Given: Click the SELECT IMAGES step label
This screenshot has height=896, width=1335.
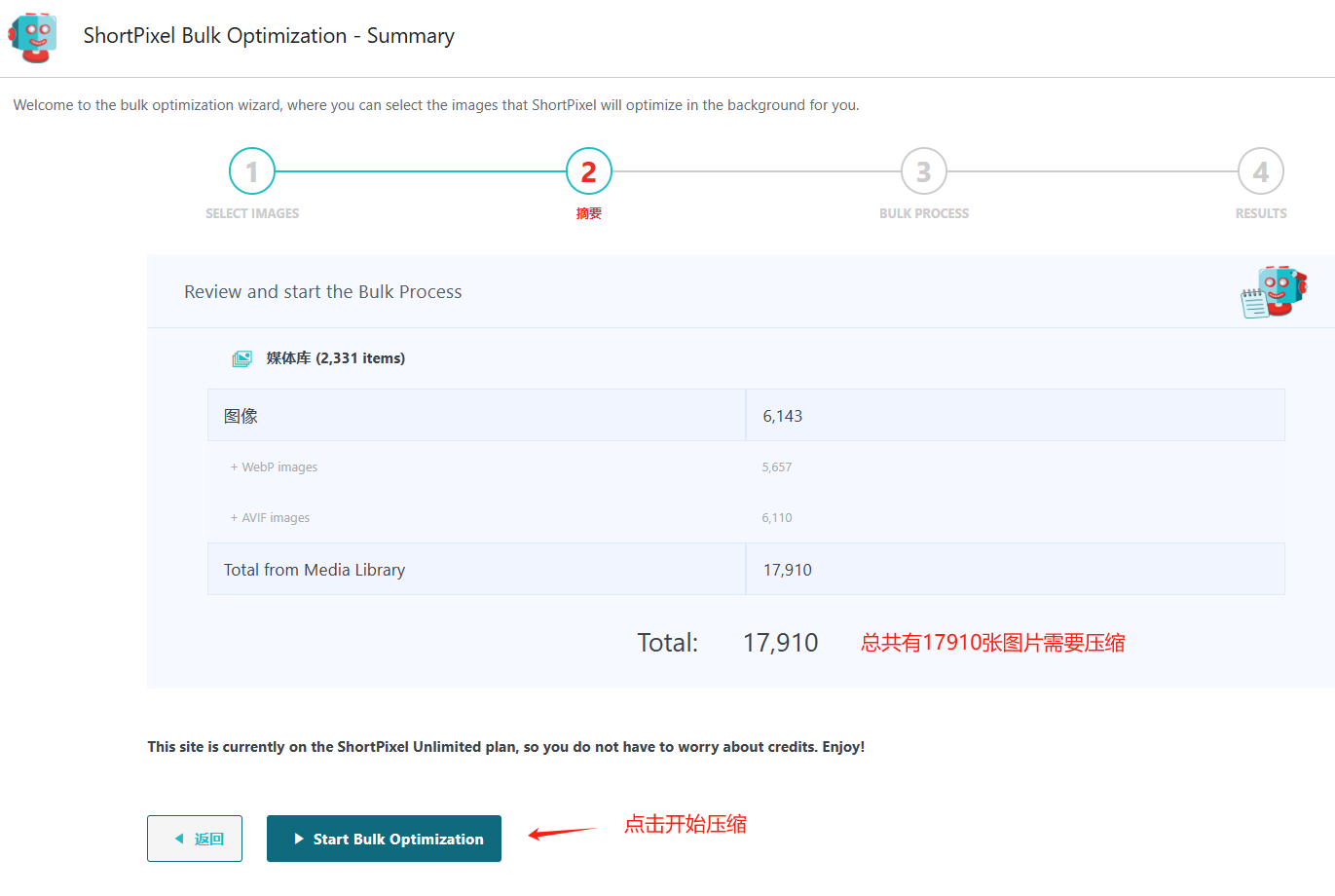Looking at the screenshot, I should (x=252, y=213).
